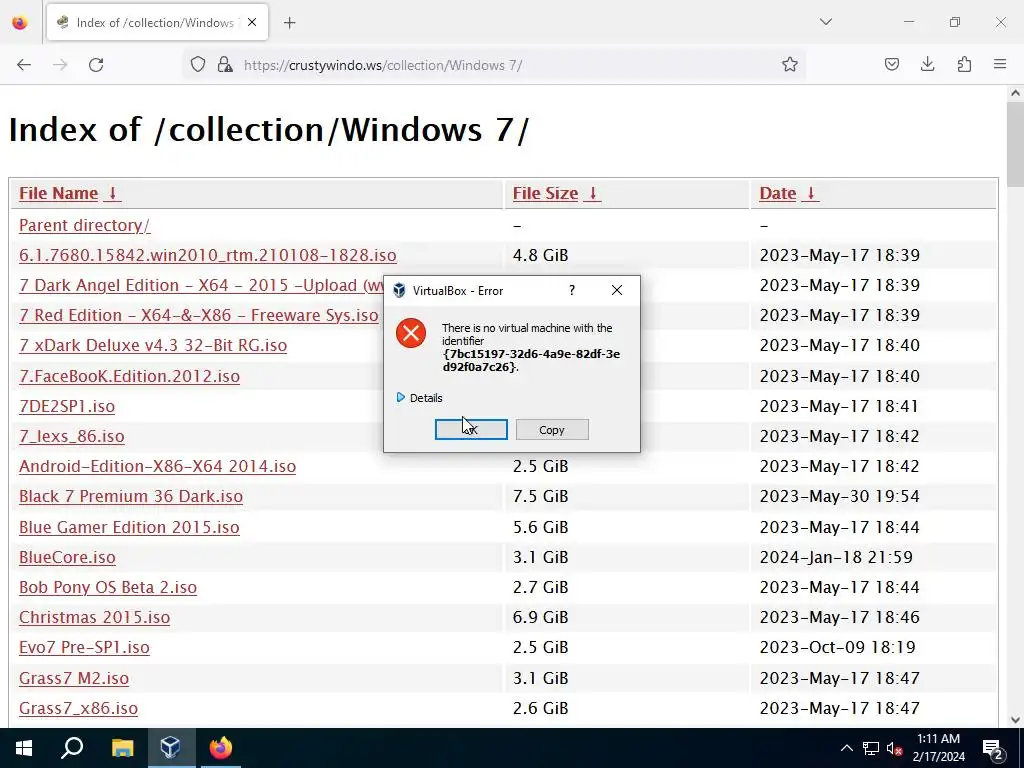Click the padlock site information icon

coord(225,65)
